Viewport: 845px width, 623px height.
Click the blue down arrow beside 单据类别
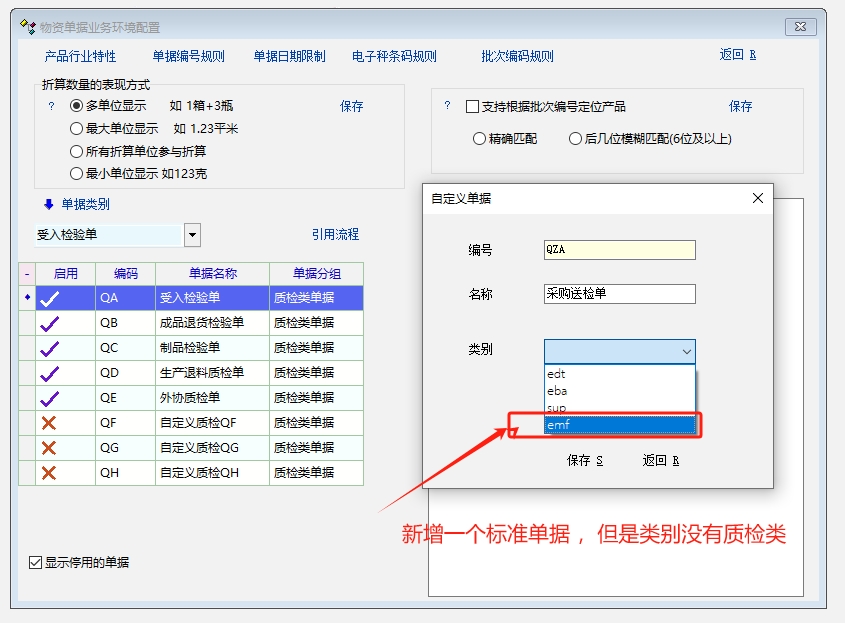point(48,204)
